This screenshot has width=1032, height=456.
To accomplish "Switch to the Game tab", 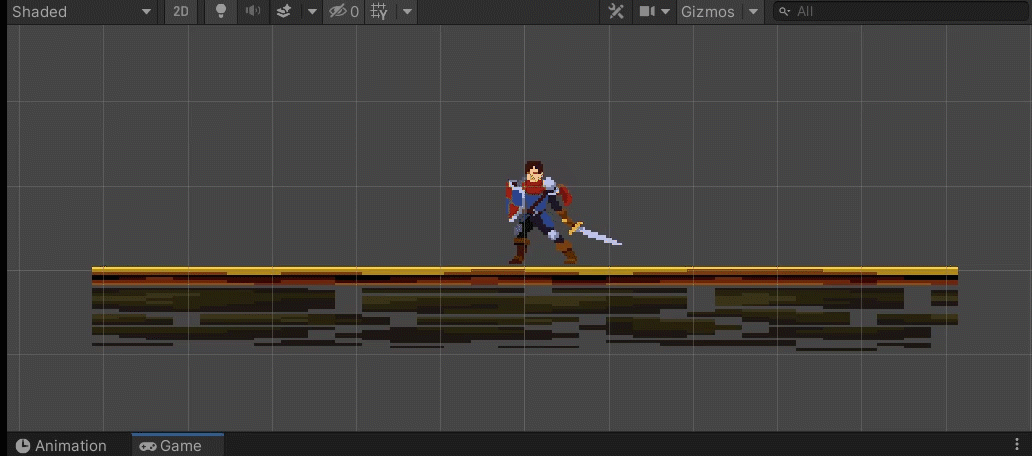I will point(170,445).
